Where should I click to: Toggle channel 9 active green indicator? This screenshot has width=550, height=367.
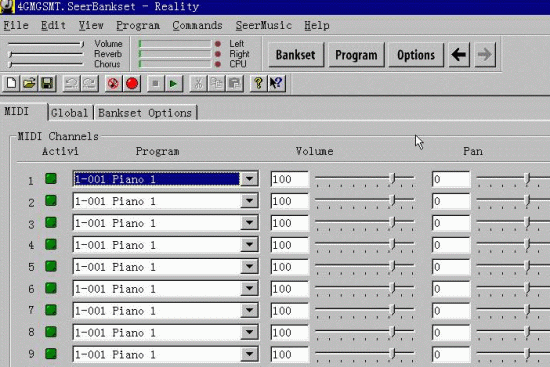(51, 354)
